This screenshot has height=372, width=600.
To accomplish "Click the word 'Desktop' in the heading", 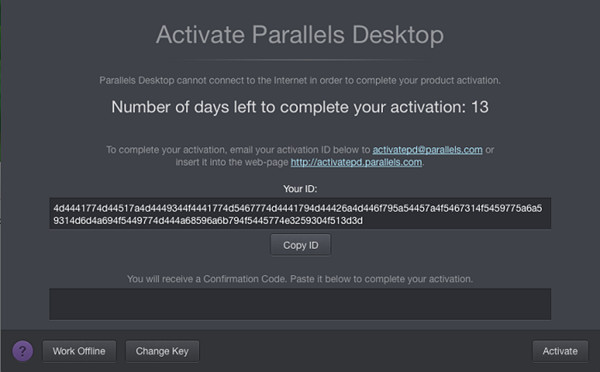I will point(398,35).
